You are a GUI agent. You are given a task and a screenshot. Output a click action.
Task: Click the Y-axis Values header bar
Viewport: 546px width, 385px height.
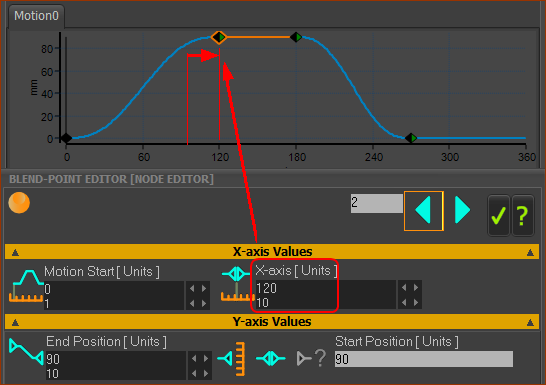pyautogui.click(x=272, y=322)
